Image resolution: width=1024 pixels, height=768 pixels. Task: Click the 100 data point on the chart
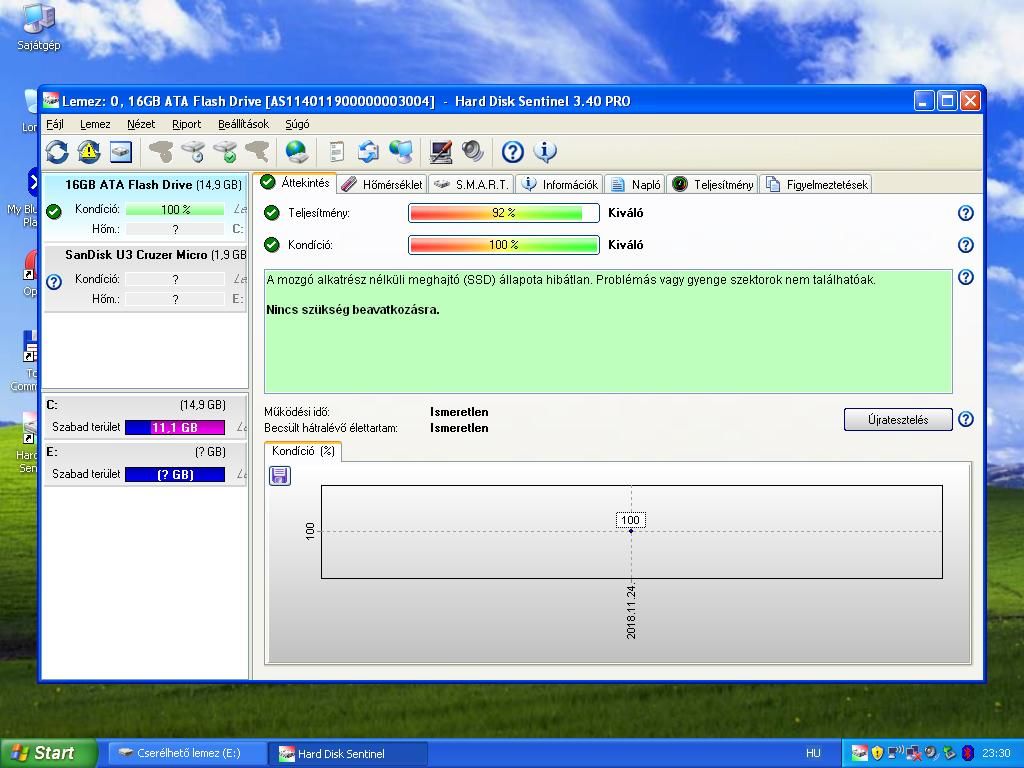(x=631, y=531)
